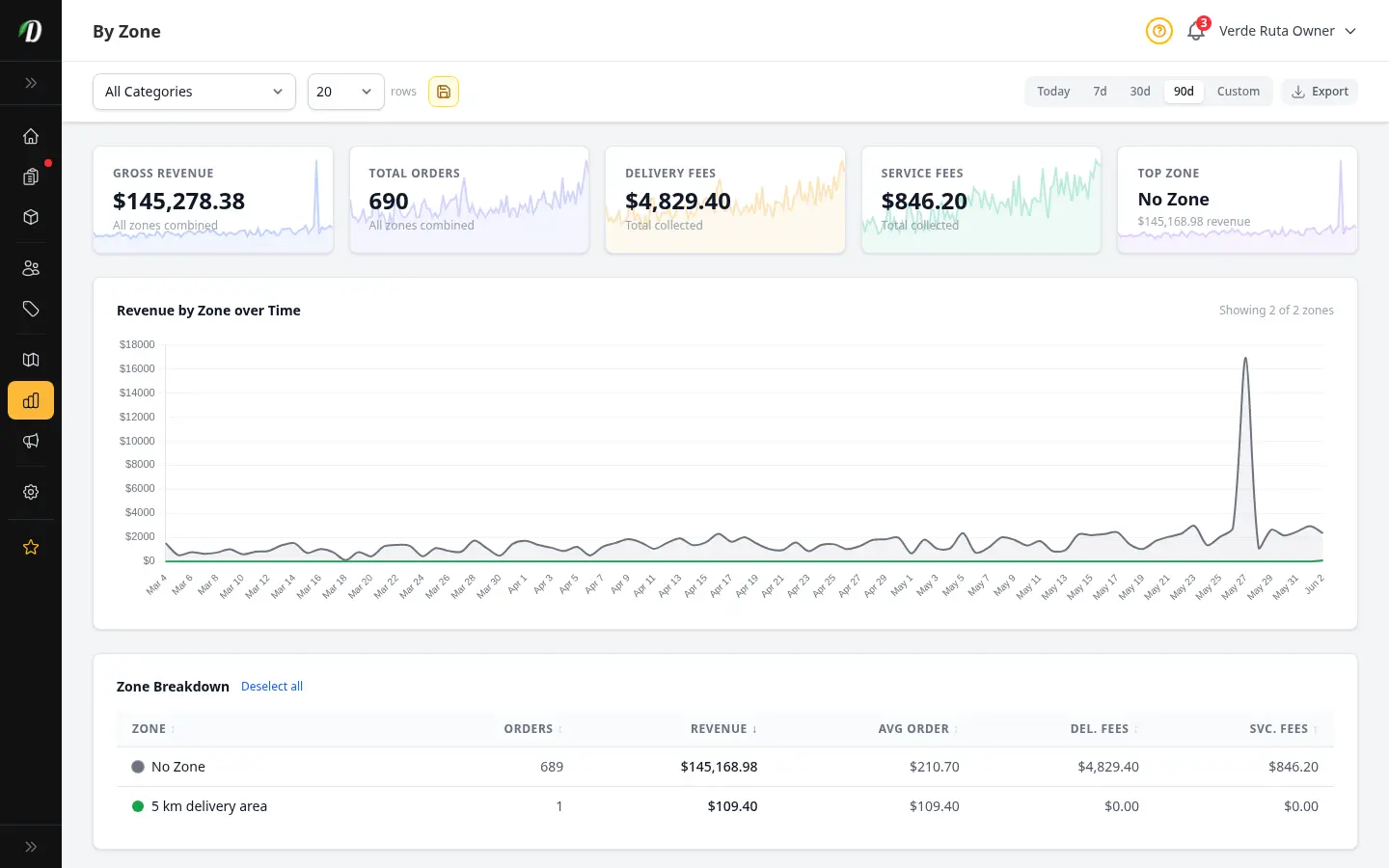
Task: Open the rows count dropdown
Action: click(x=346, y=92)
